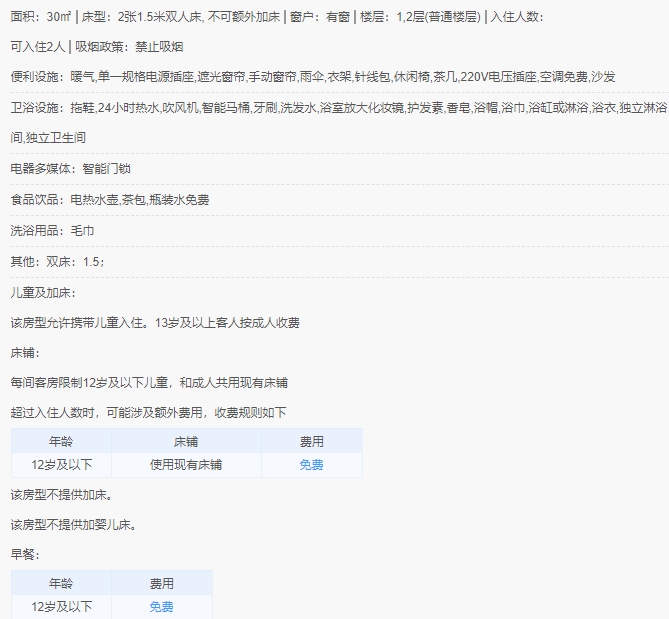Click the '使用现有床铺' table cell
This screenshot has width=669, height=619.
click(x=186, y=465)
